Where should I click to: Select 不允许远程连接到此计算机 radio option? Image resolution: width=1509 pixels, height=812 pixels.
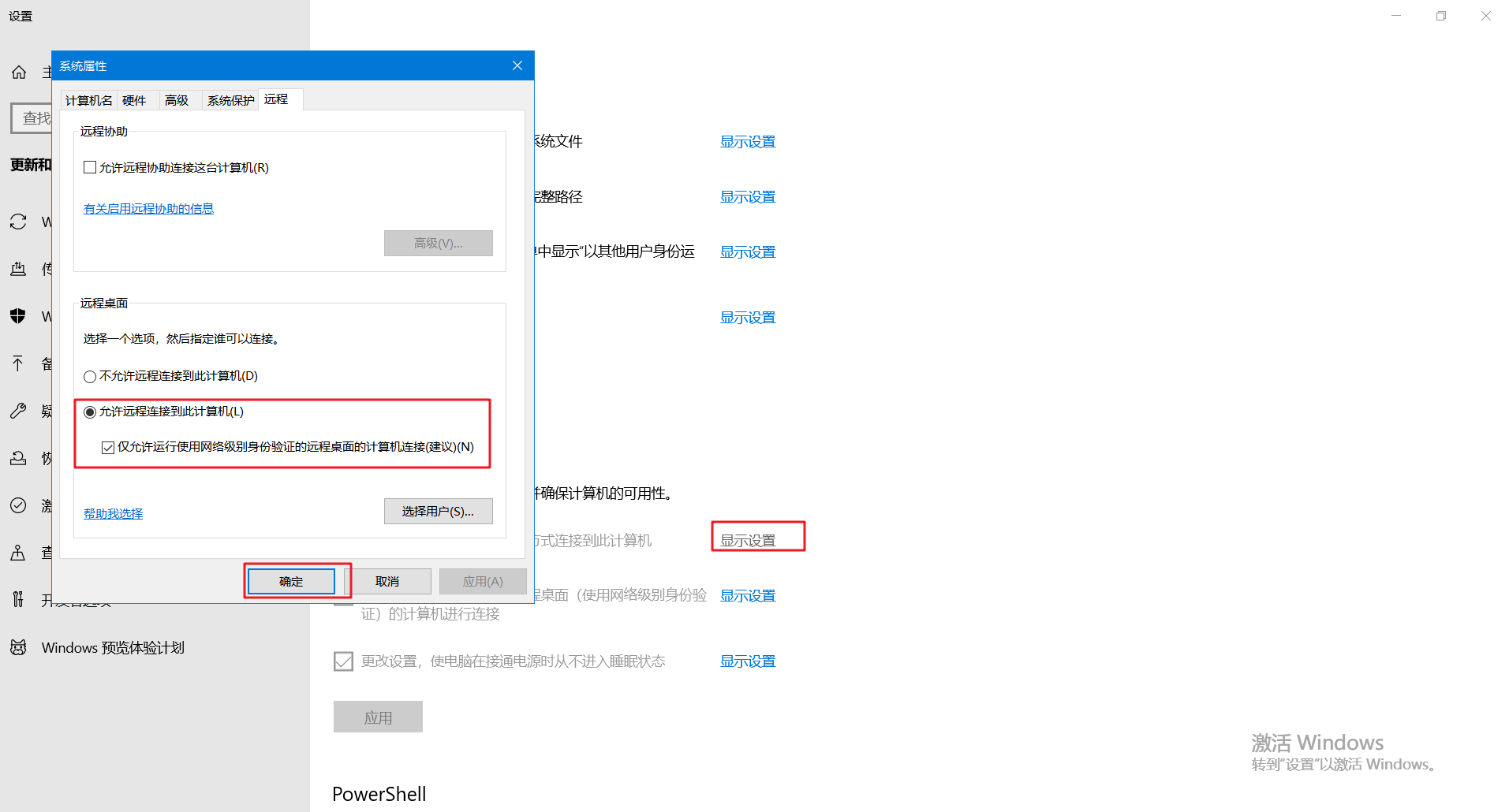90,377
